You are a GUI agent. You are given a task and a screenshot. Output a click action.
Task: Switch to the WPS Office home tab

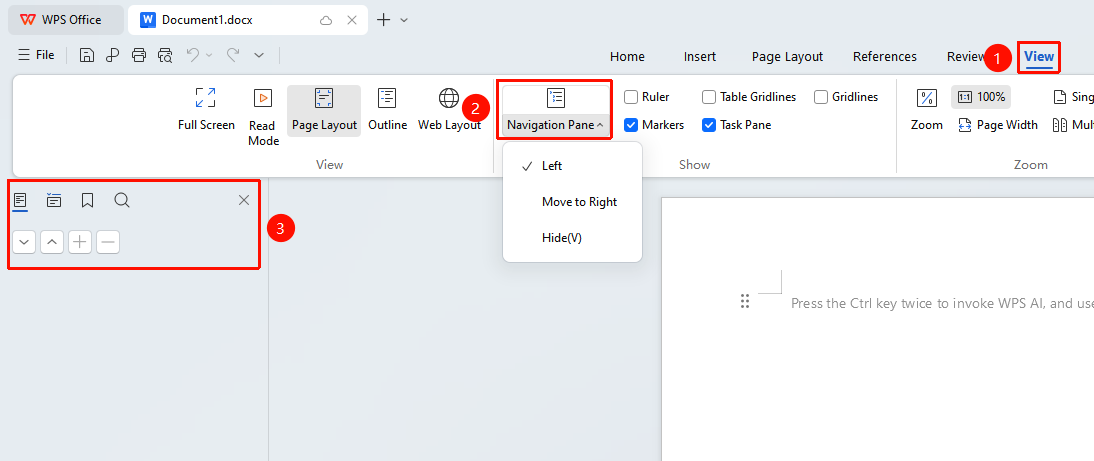point(66,20)
